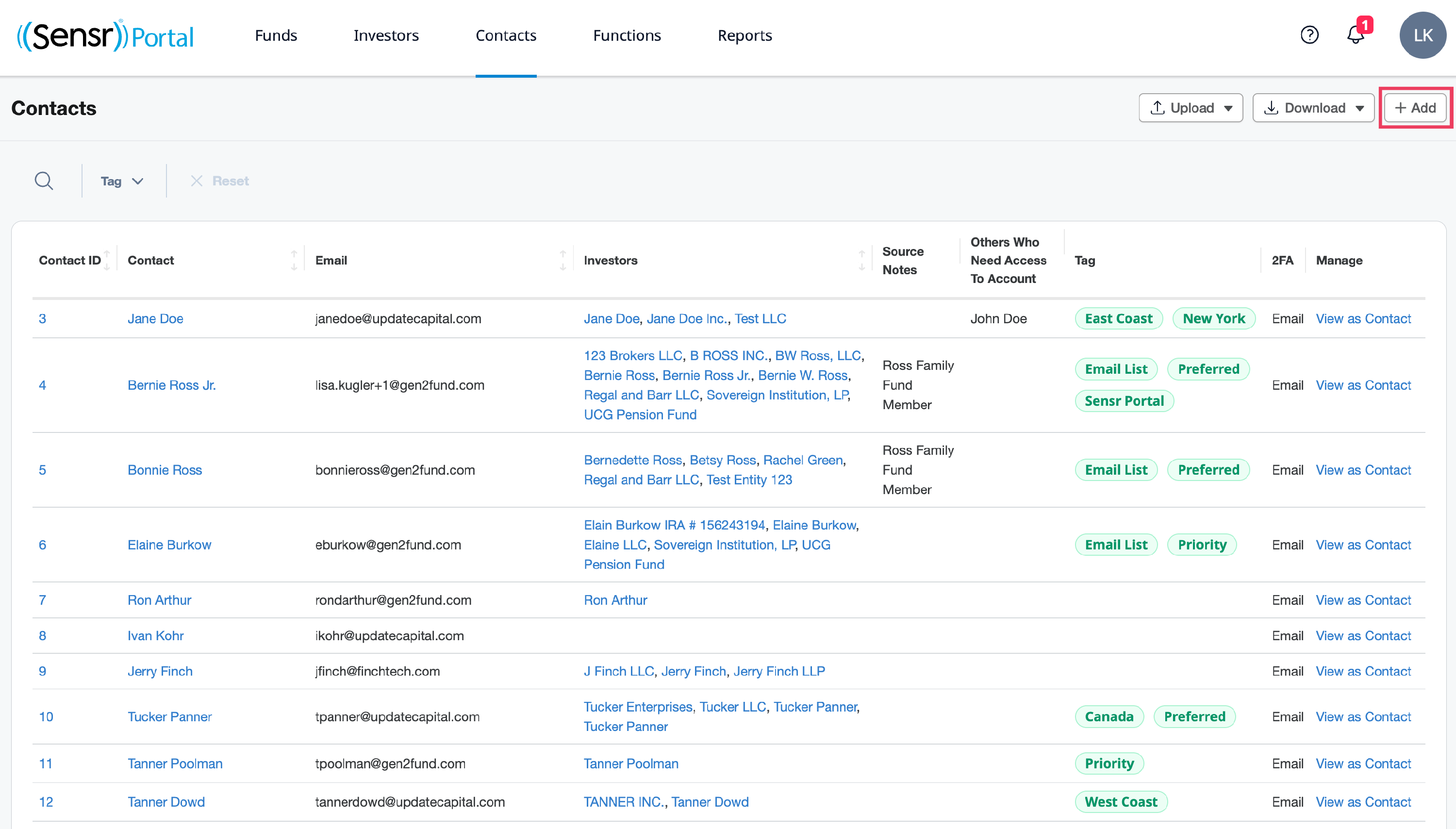This screenshot has width=1456, height=829.
Task: Click the West Coast tag
Action: tap(1120, 802)
